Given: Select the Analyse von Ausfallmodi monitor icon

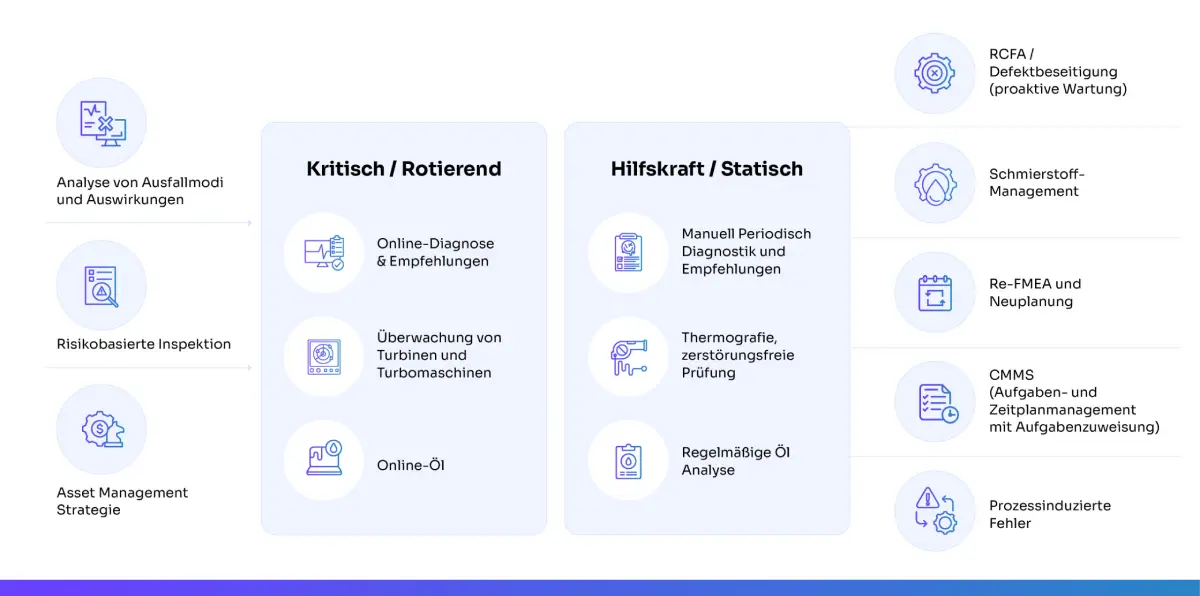Looking at the screenshot, I should pyautogui.click(x=101, y=121).
